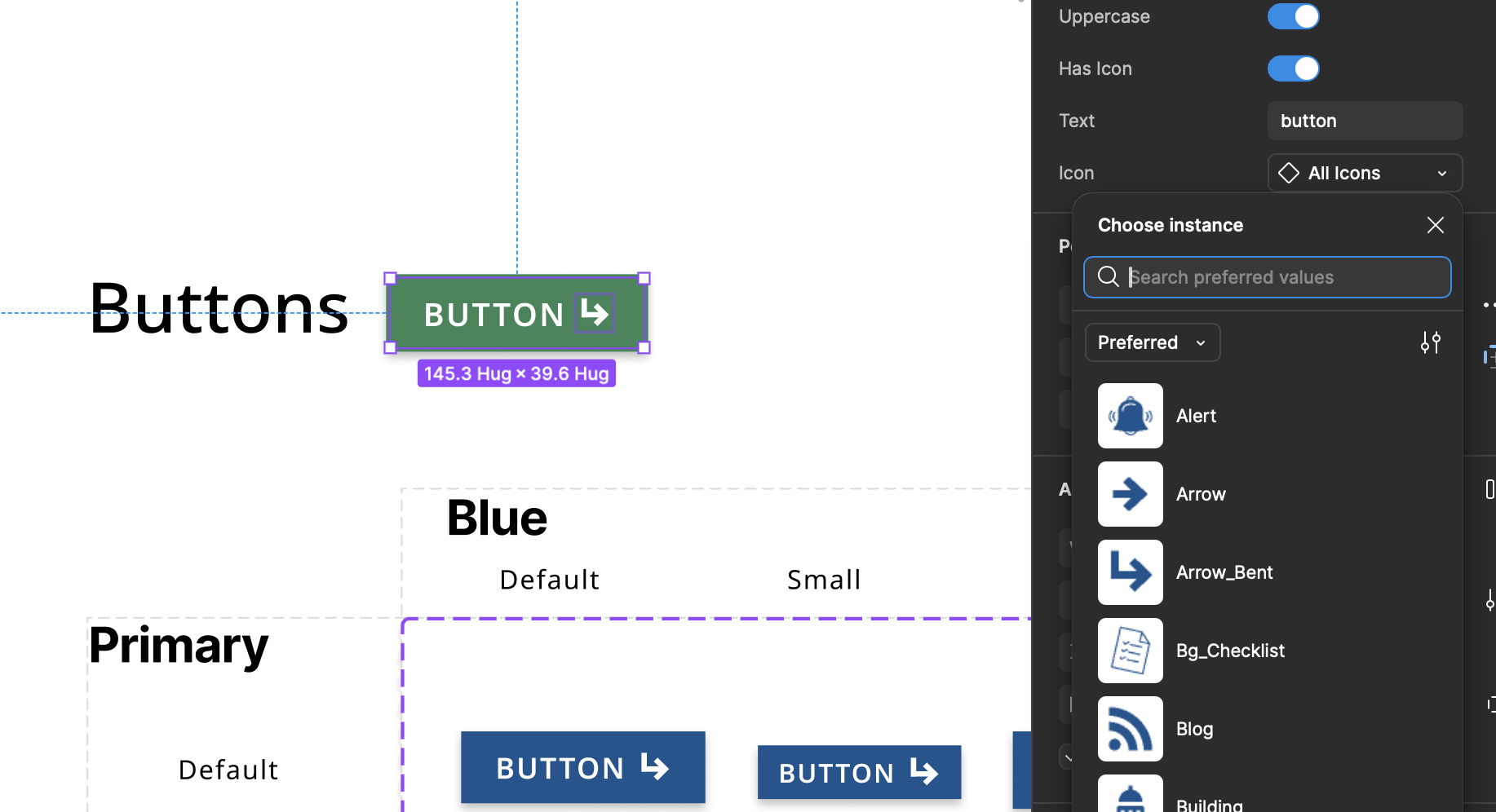This screenshot has height=812, width=1496.
Task: Pick the Blog RSS icon thumbnail
Action: click(1131, 729)
